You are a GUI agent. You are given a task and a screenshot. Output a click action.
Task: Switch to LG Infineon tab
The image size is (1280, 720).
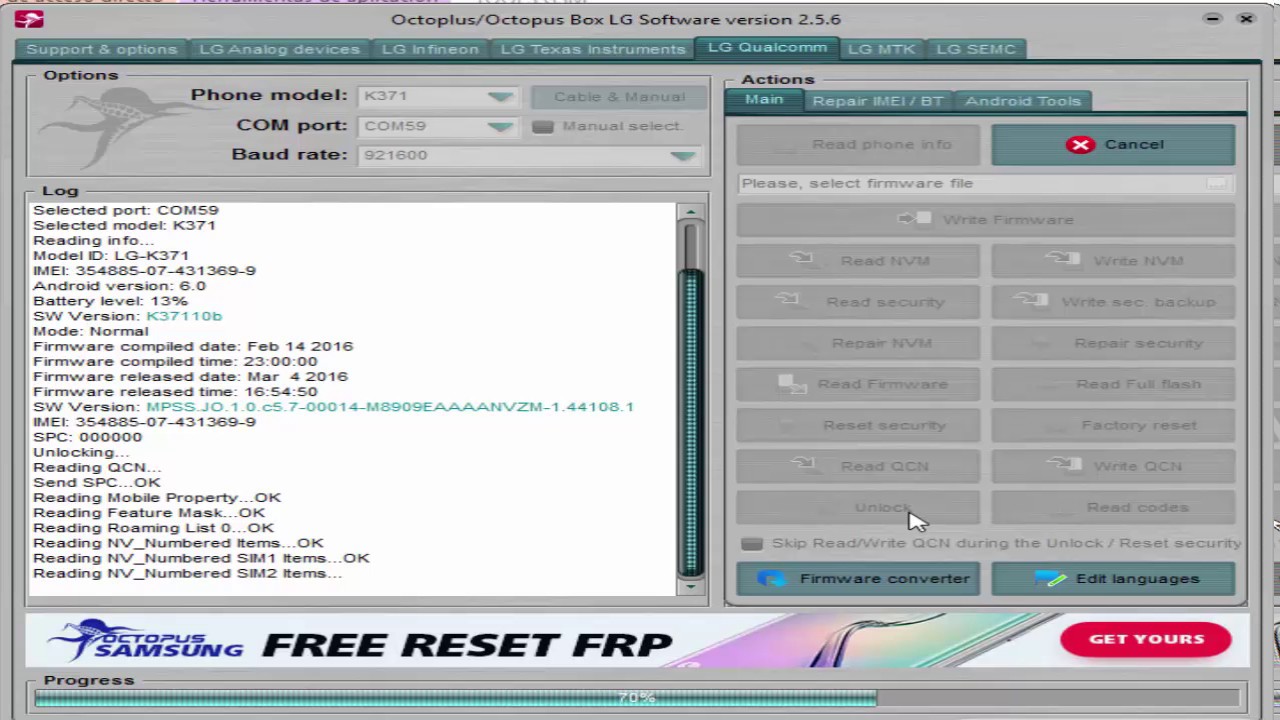[430, 49]
